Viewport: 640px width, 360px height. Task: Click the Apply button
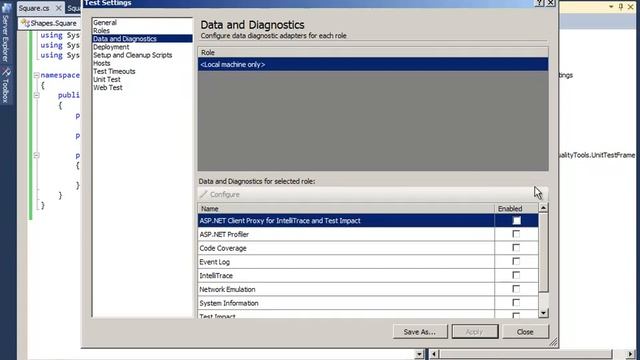[475, 332]
